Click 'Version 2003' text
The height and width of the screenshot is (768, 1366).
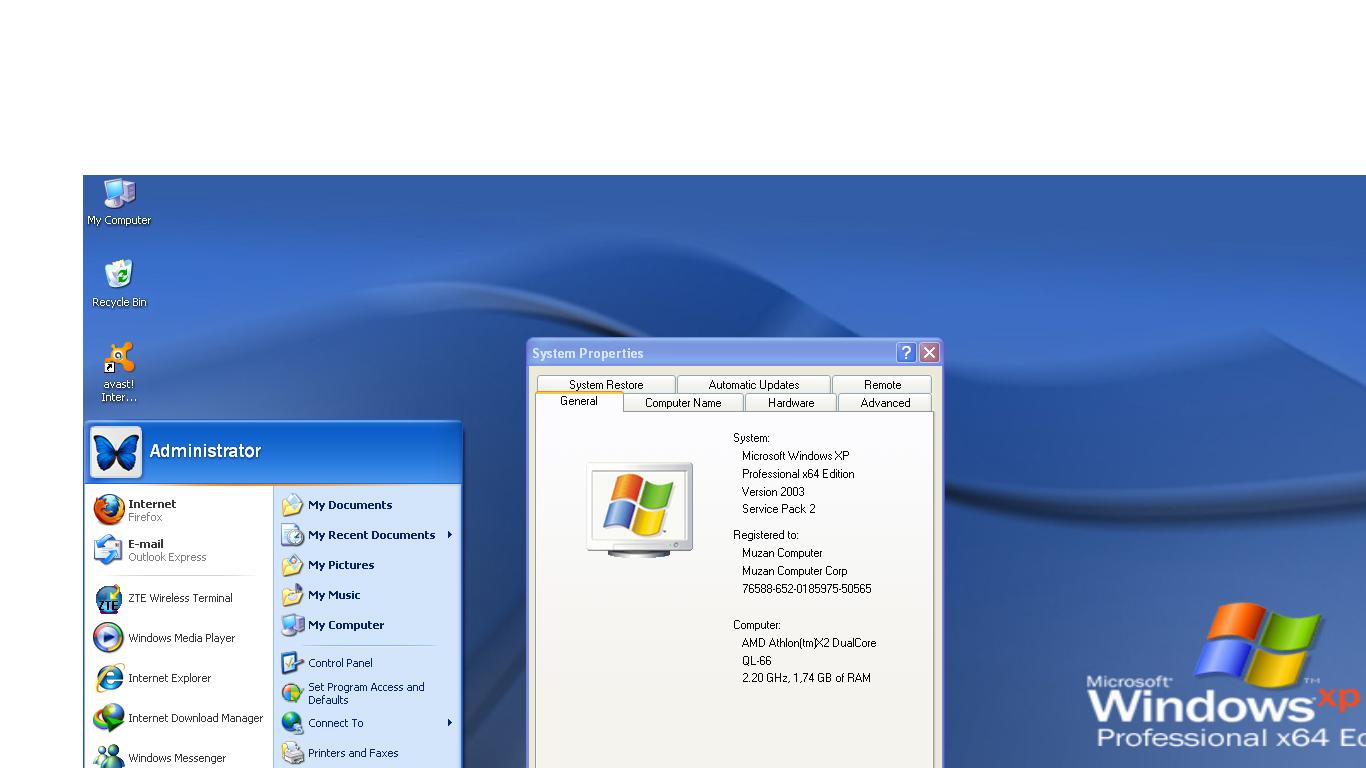click(773, 492)
